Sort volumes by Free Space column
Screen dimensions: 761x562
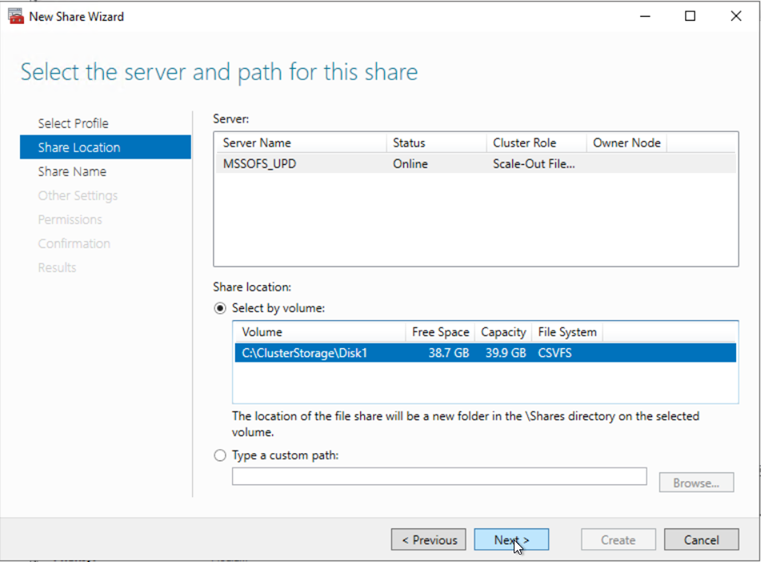coord(440,332)
